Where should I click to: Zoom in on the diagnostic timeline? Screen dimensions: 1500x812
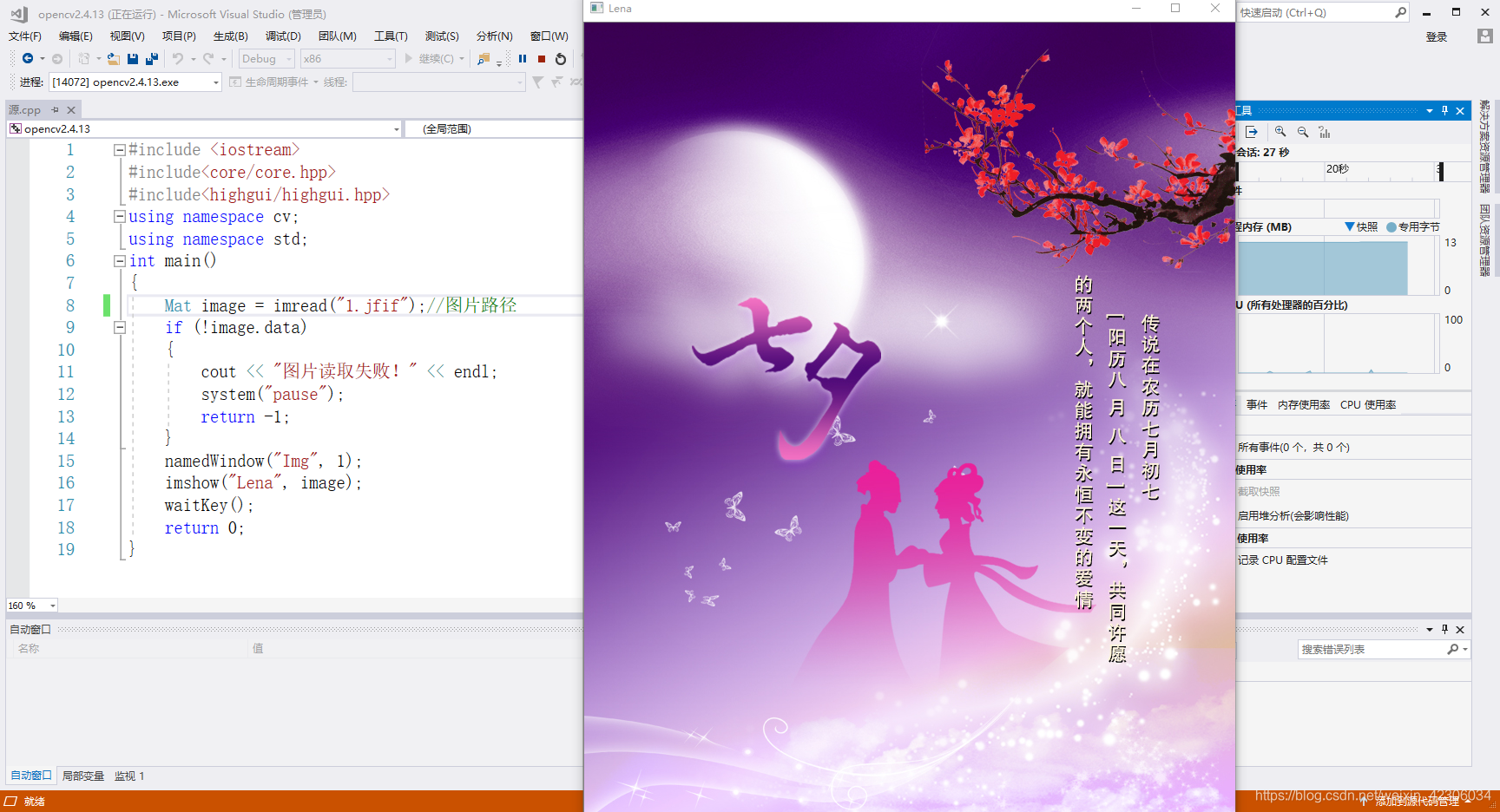point(1280,132)
